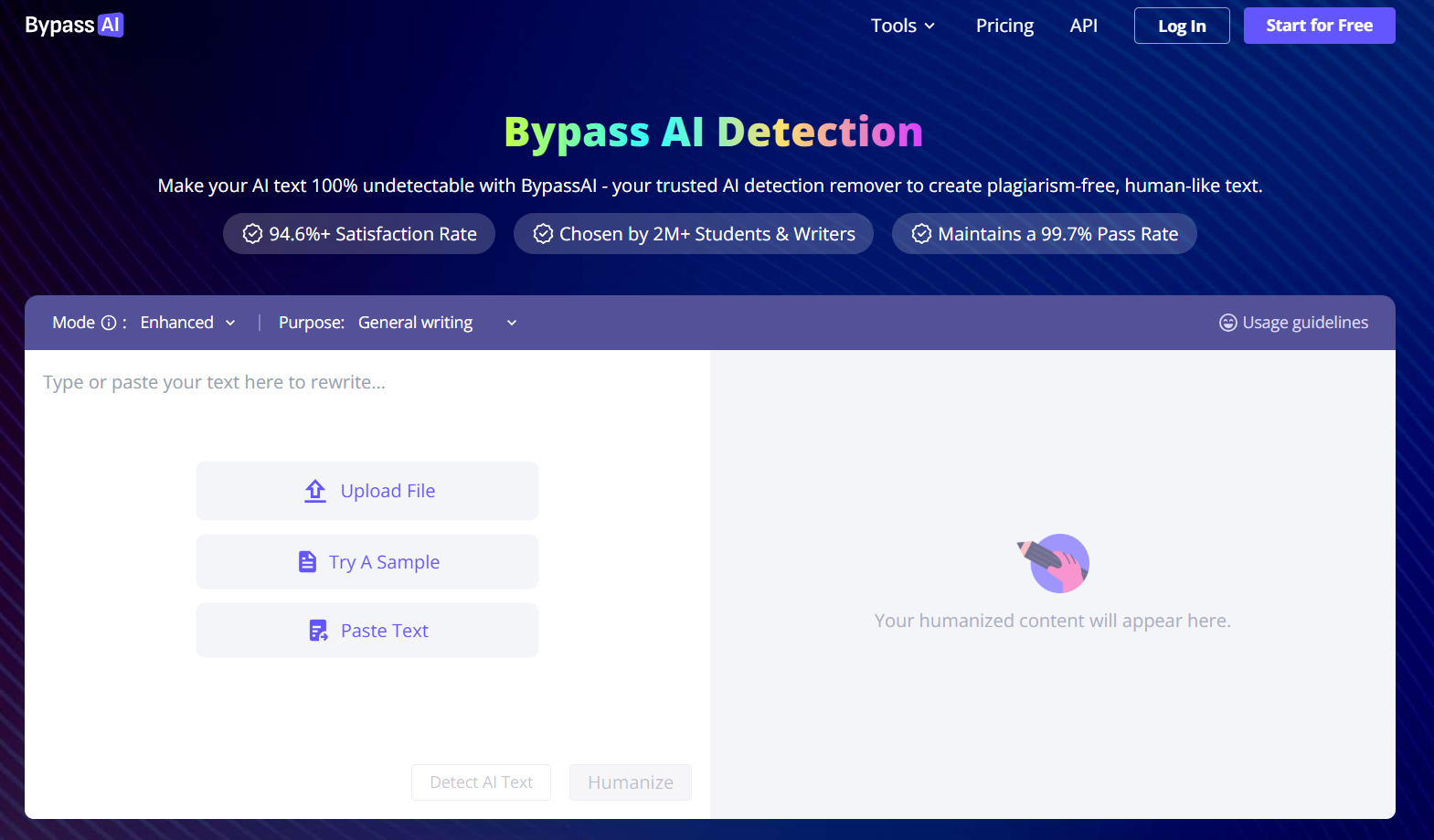Click the 94.6%+ Satisfaction Rate badge
The image size is (1434, 840).
click(x=359, y=234)
